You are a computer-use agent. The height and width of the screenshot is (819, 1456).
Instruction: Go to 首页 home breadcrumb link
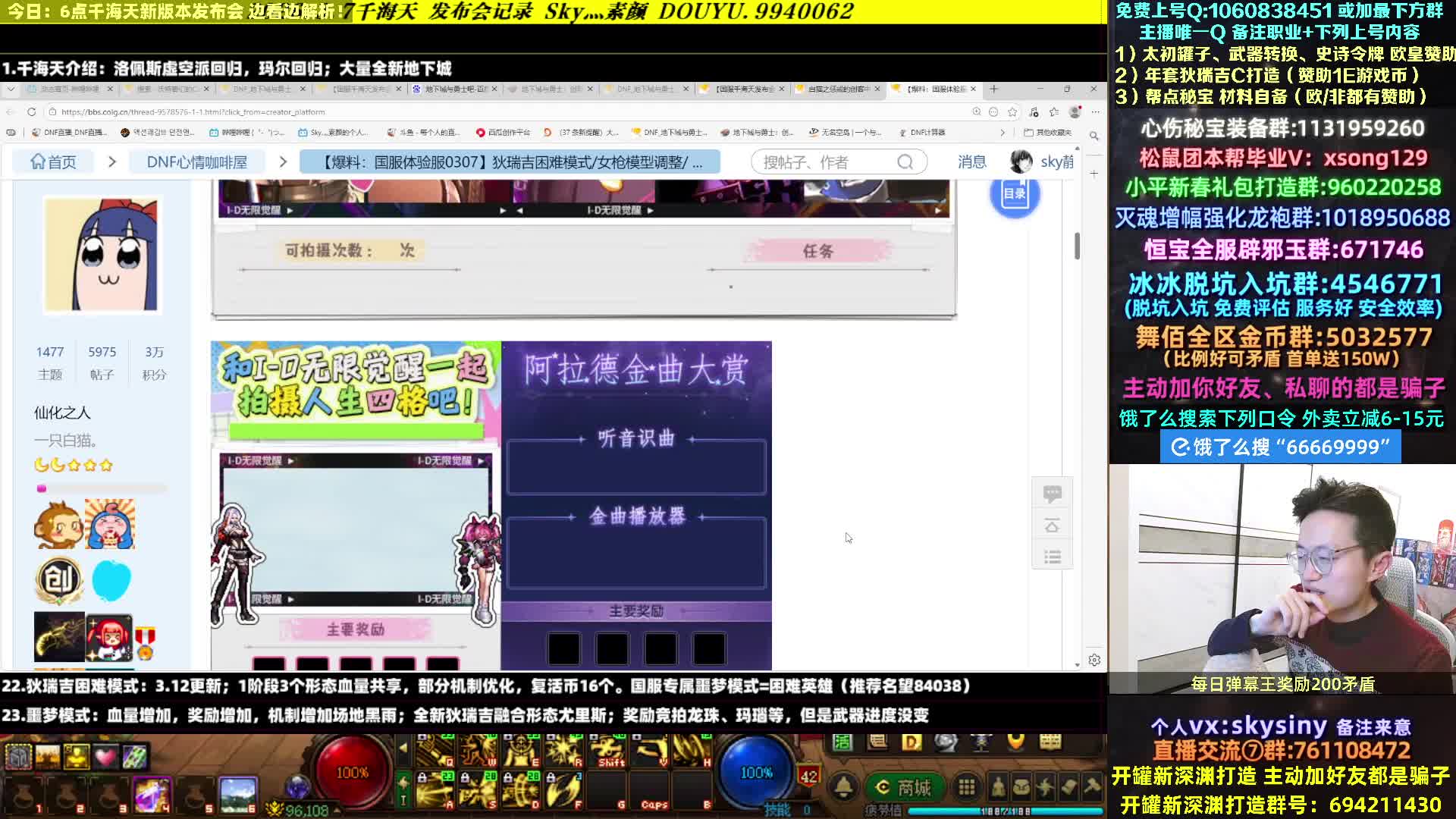pos(53,162)
